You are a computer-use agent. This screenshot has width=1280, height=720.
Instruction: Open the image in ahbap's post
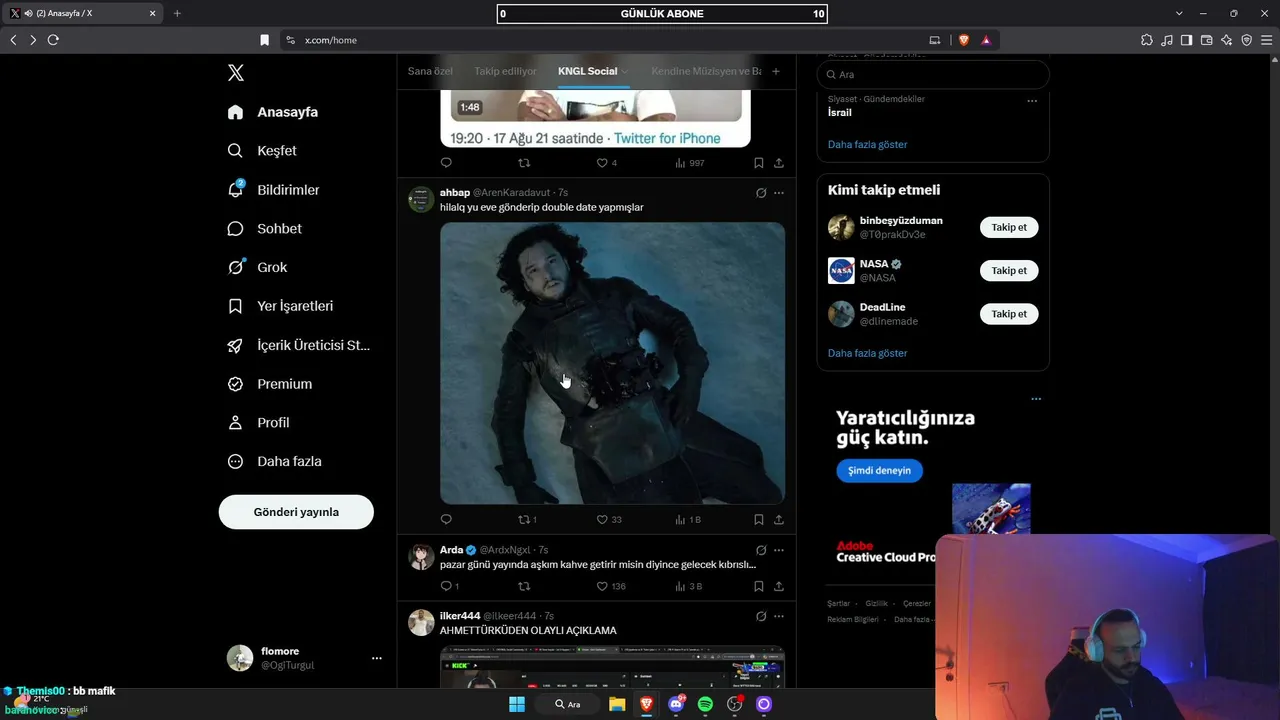point(612,363)
